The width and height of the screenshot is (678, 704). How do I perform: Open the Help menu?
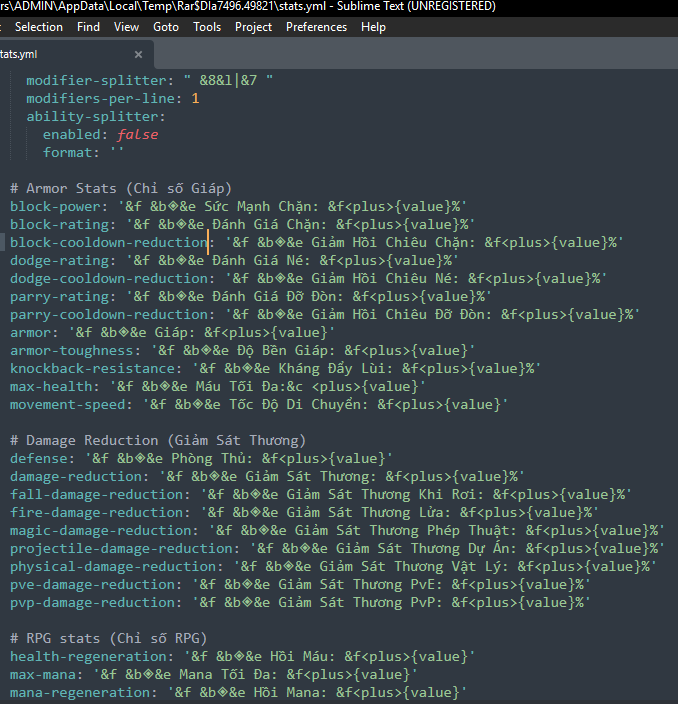373,27
